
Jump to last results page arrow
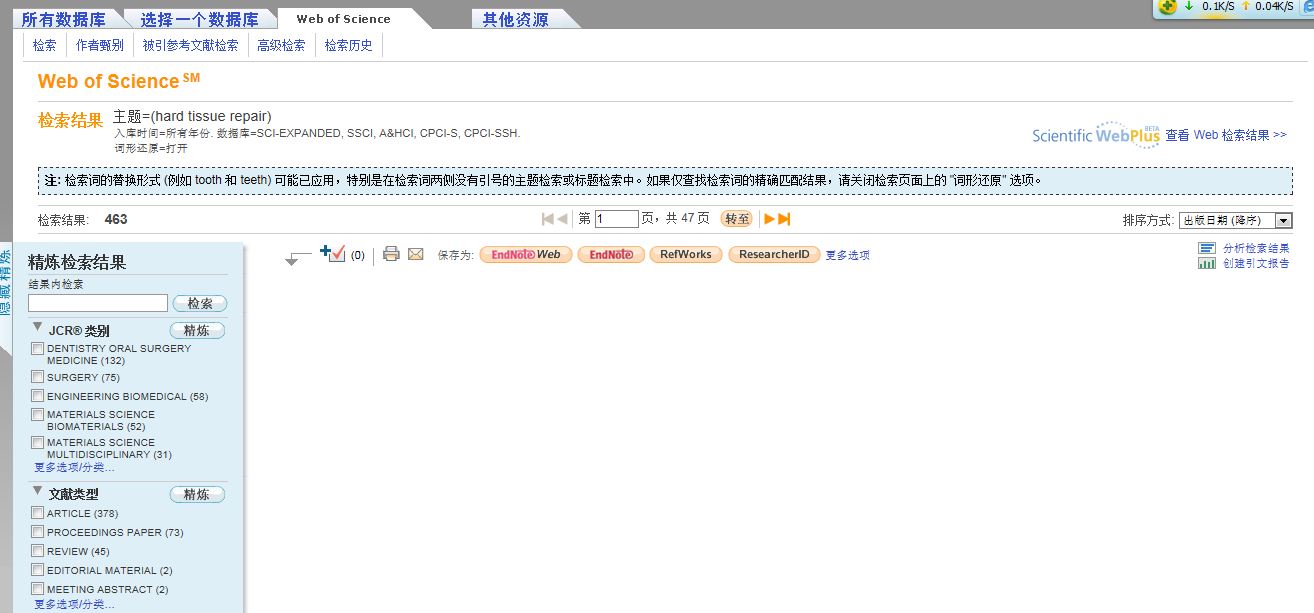click(x=784, y=219)
